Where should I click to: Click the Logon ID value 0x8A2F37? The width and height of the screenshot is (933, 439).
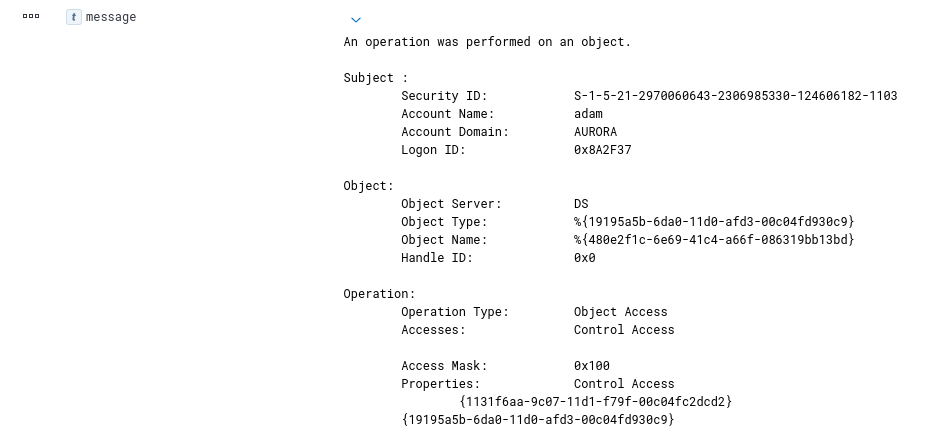point(603,150)
